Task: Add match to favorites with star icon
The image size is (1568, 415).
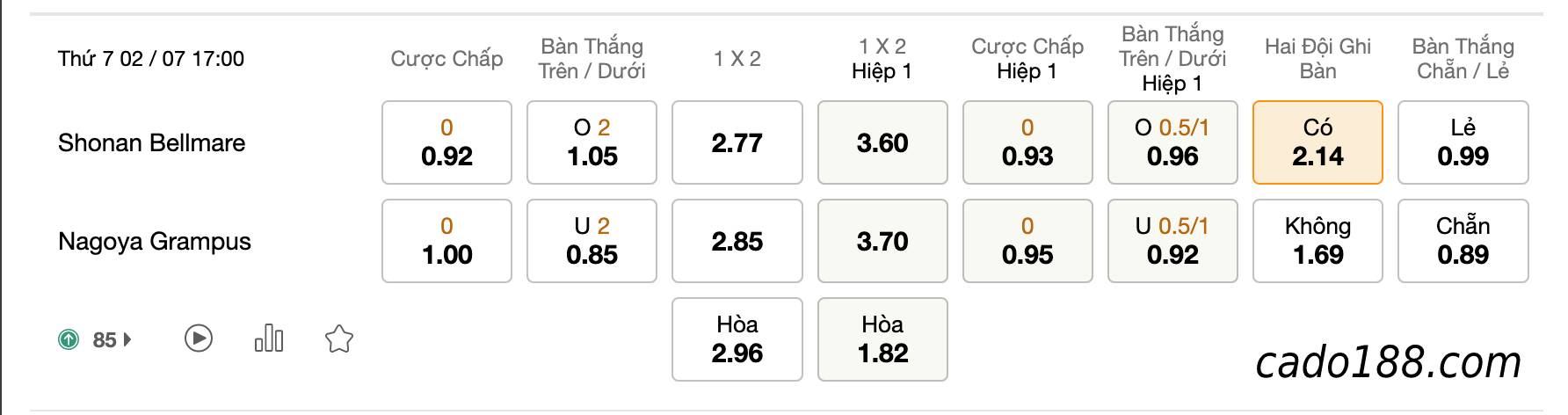Action: pyautogui.click(x=339, y=339)
